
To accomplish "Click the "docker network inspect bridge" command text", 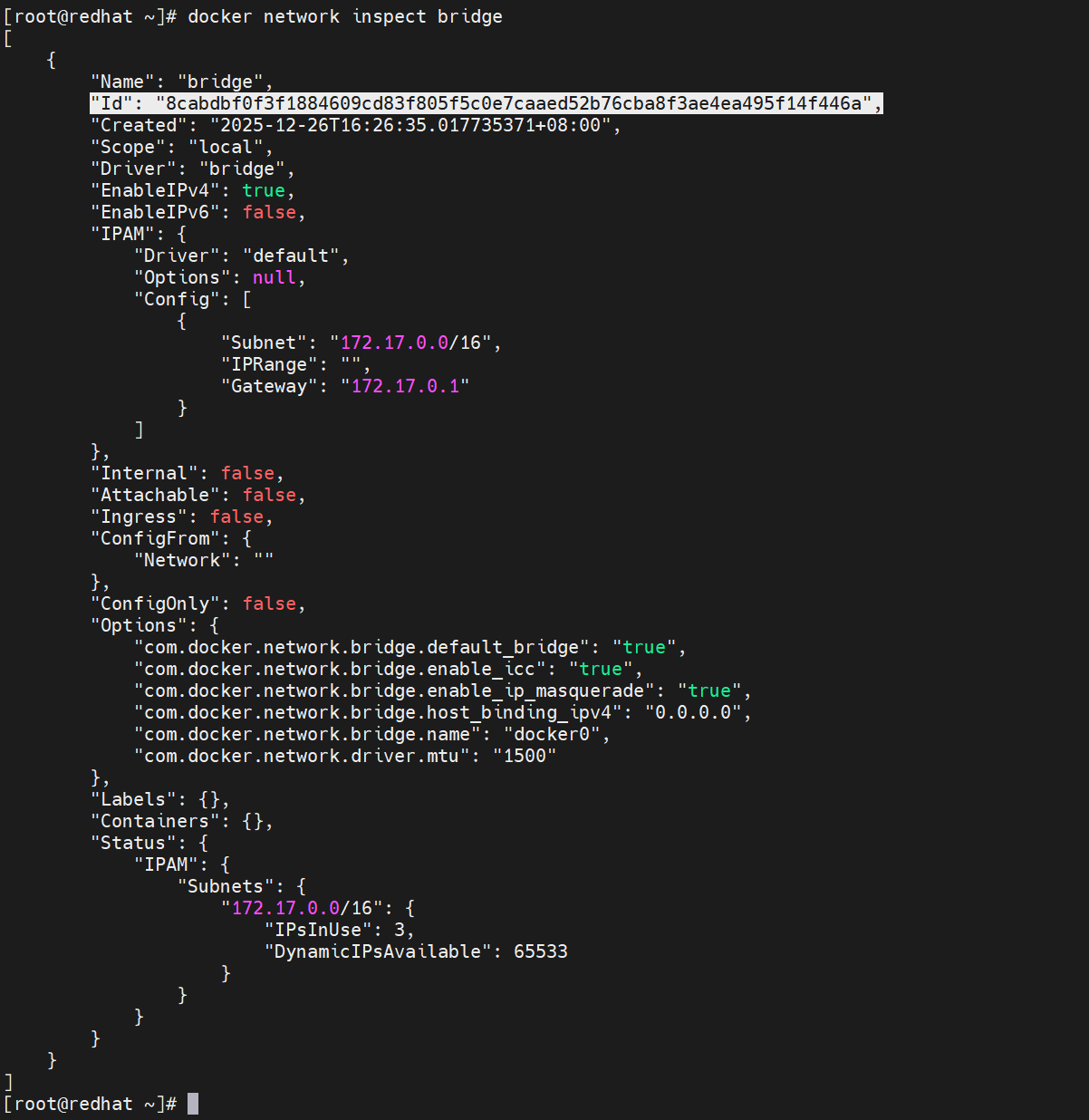I will point(344,16).
